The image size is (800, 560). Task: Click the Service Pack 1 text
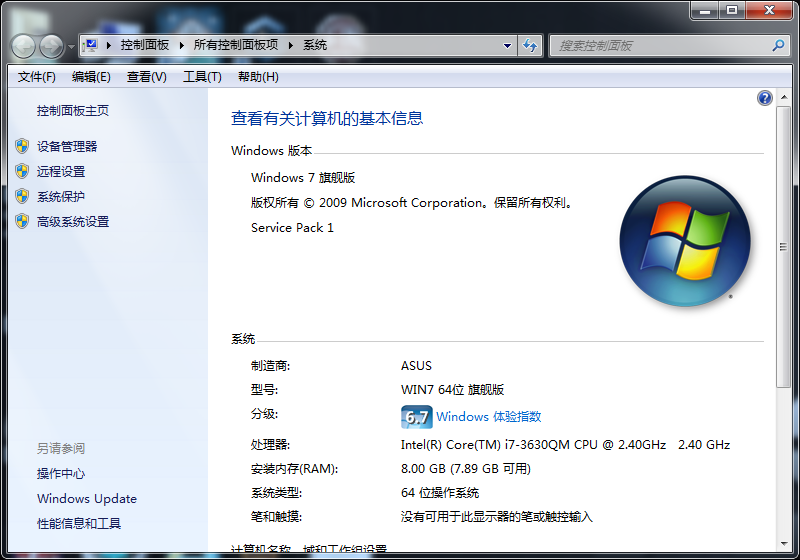(292, 227)
